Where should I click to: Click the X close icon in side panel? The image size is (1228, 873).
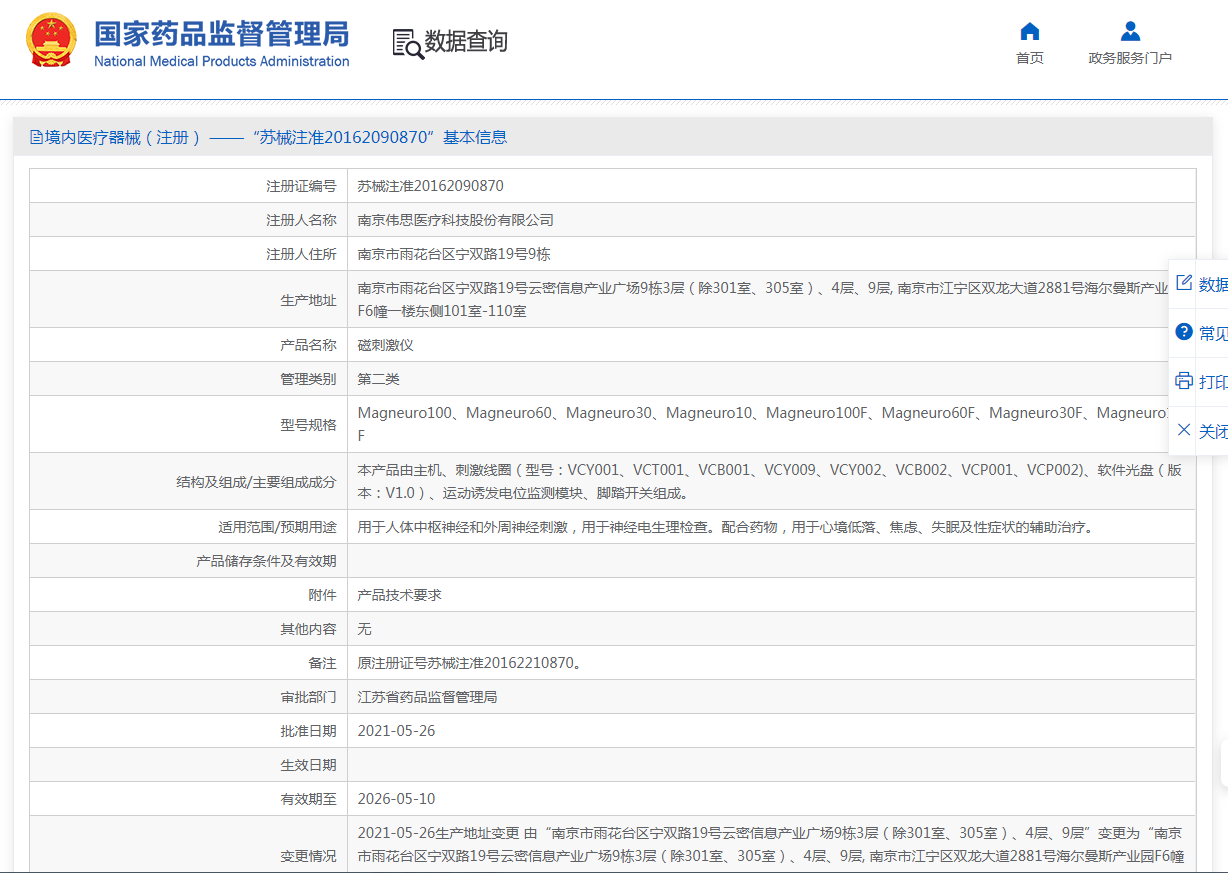point(1184,430)
